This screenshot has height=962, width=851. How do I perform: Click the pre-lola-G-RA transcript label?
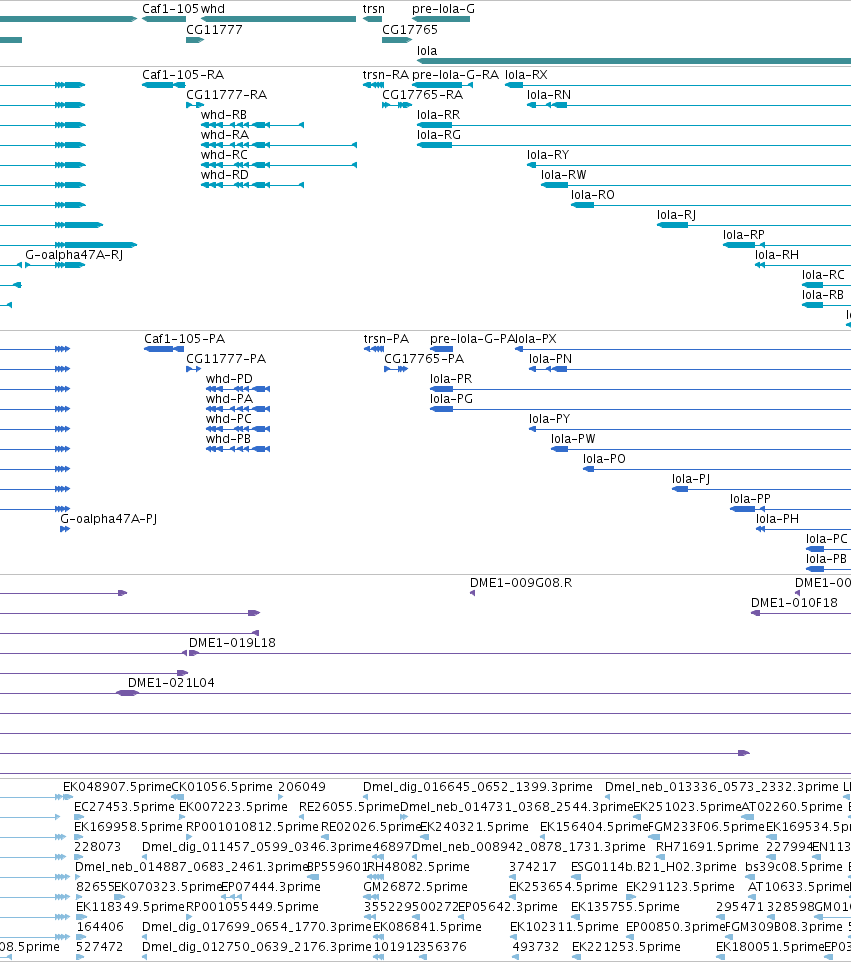pyautogui.click(x=455, y=75)
